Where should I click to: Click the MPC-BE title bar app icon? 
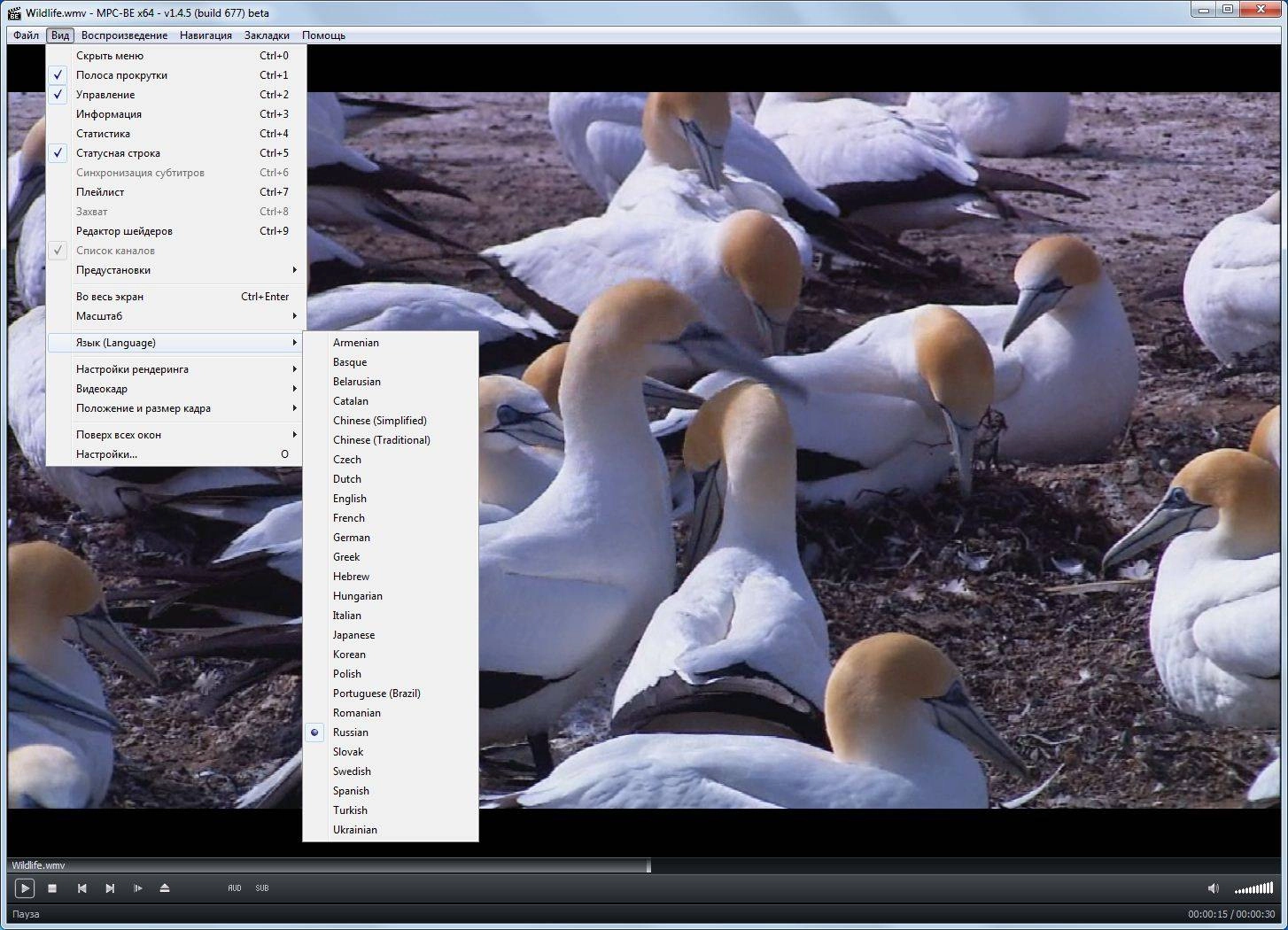click(14, 12)
